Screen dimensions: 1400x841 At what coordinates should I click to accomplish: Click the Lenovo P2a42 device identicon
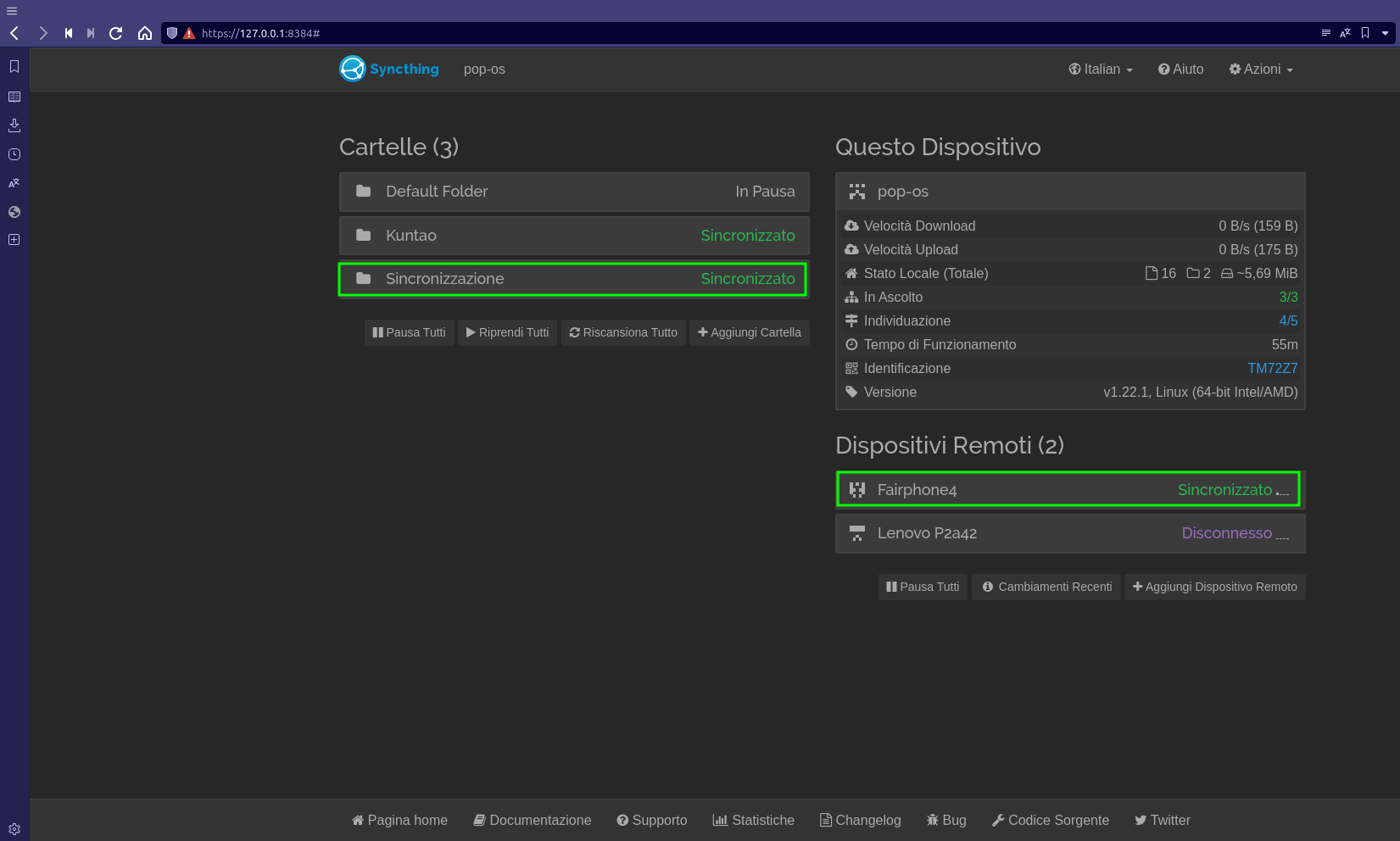pyautogui.click(x=857, y=533)
